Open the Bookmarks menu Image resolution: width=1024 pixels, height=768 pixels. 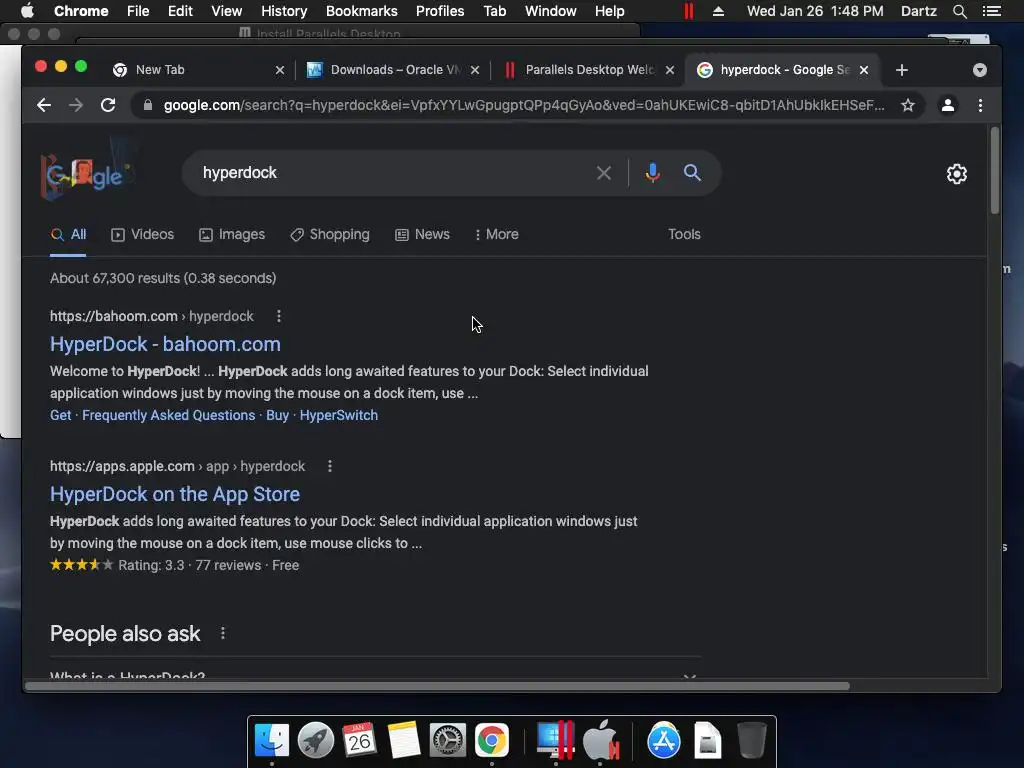click(362, 11)
